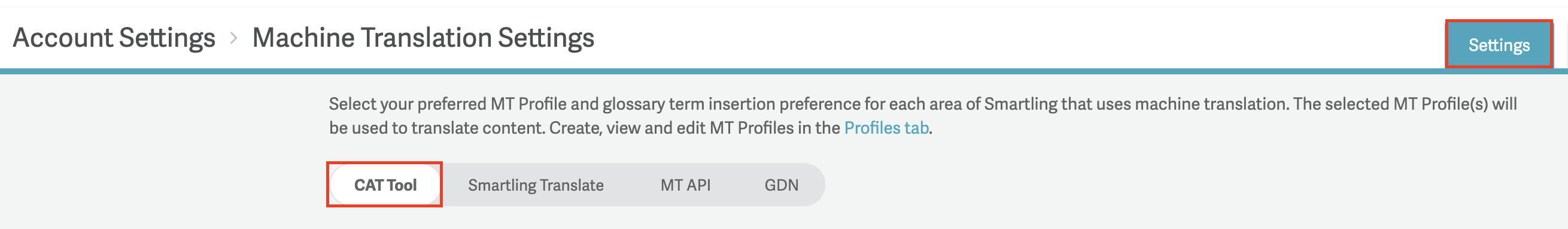Choose Smartling Translate in segmented control
Viewport: 1568px width, 229px height.
(x=536, y=185)
